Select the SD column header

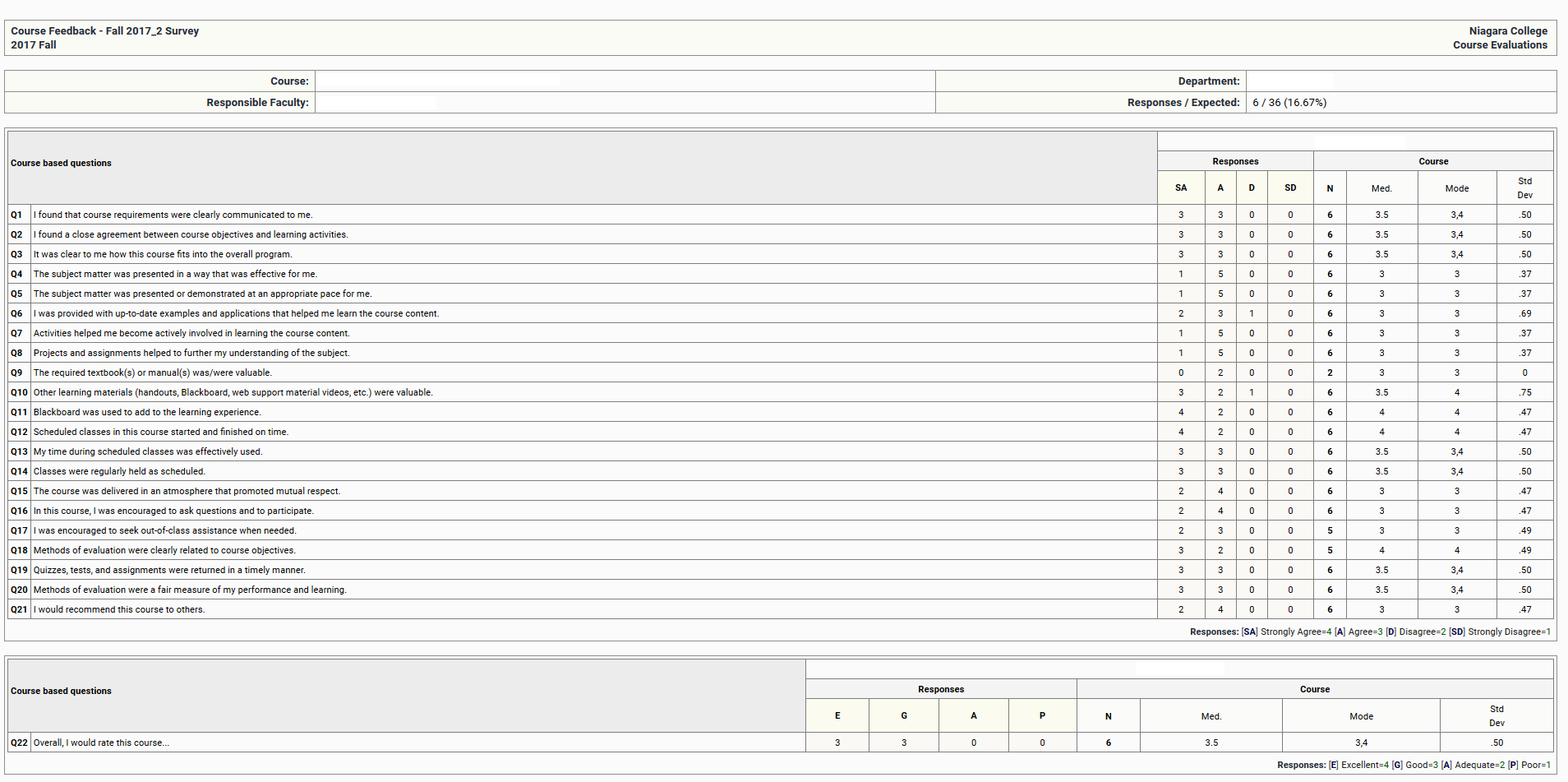tap(1290, 187)
